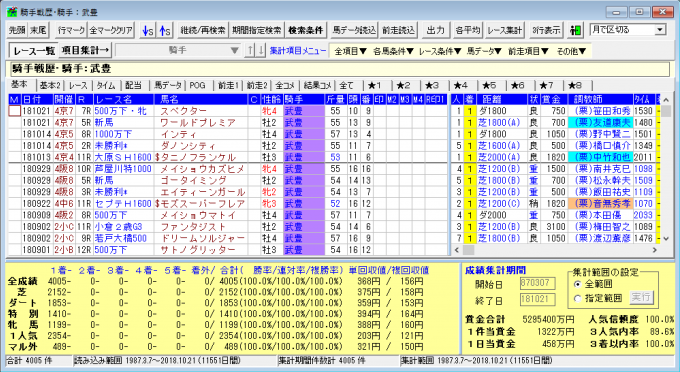
Task: Click the 集計項目メニュー link
Action: click(298, 51)
